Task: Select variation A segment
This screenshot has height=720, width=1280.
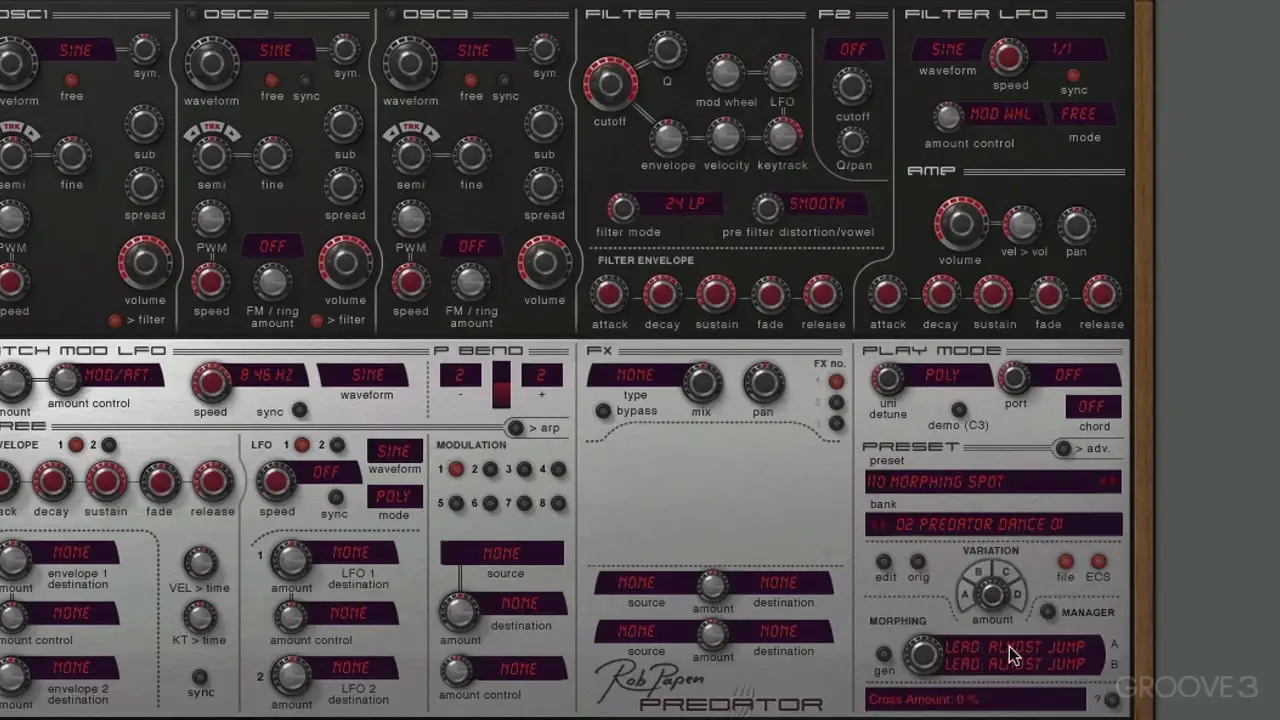Action: [x=966, y=593]
